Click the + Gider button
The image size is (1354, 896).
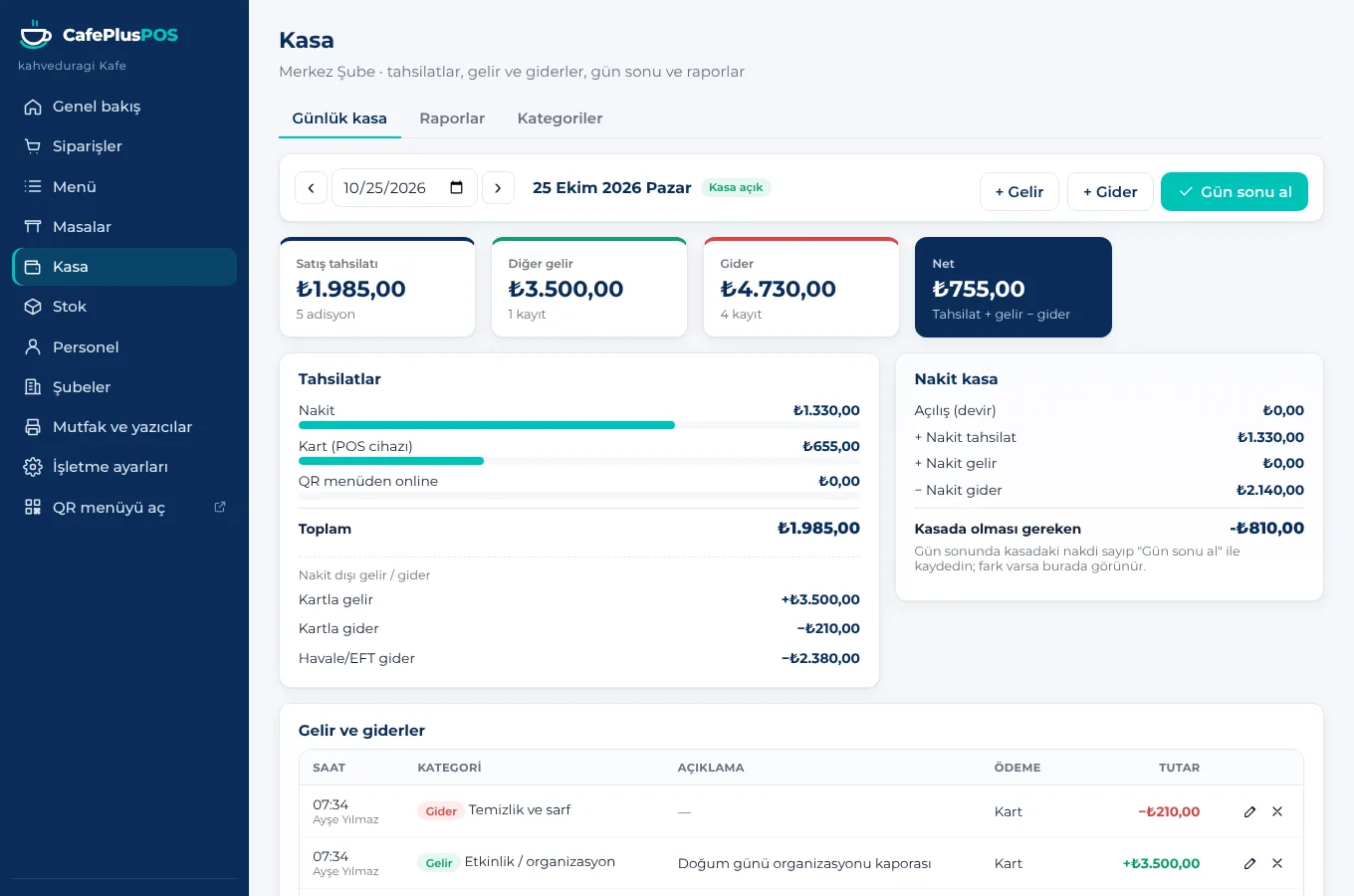click(1110, 192)
